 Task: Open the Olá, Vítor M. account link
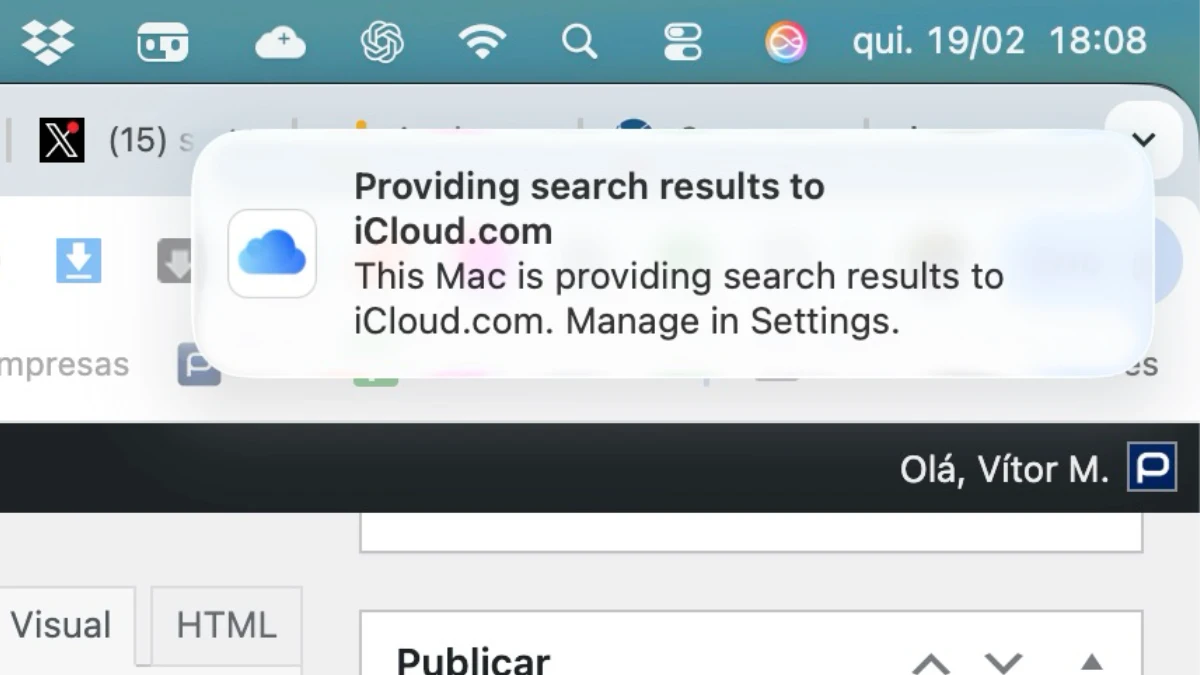tap(1004, 469)
